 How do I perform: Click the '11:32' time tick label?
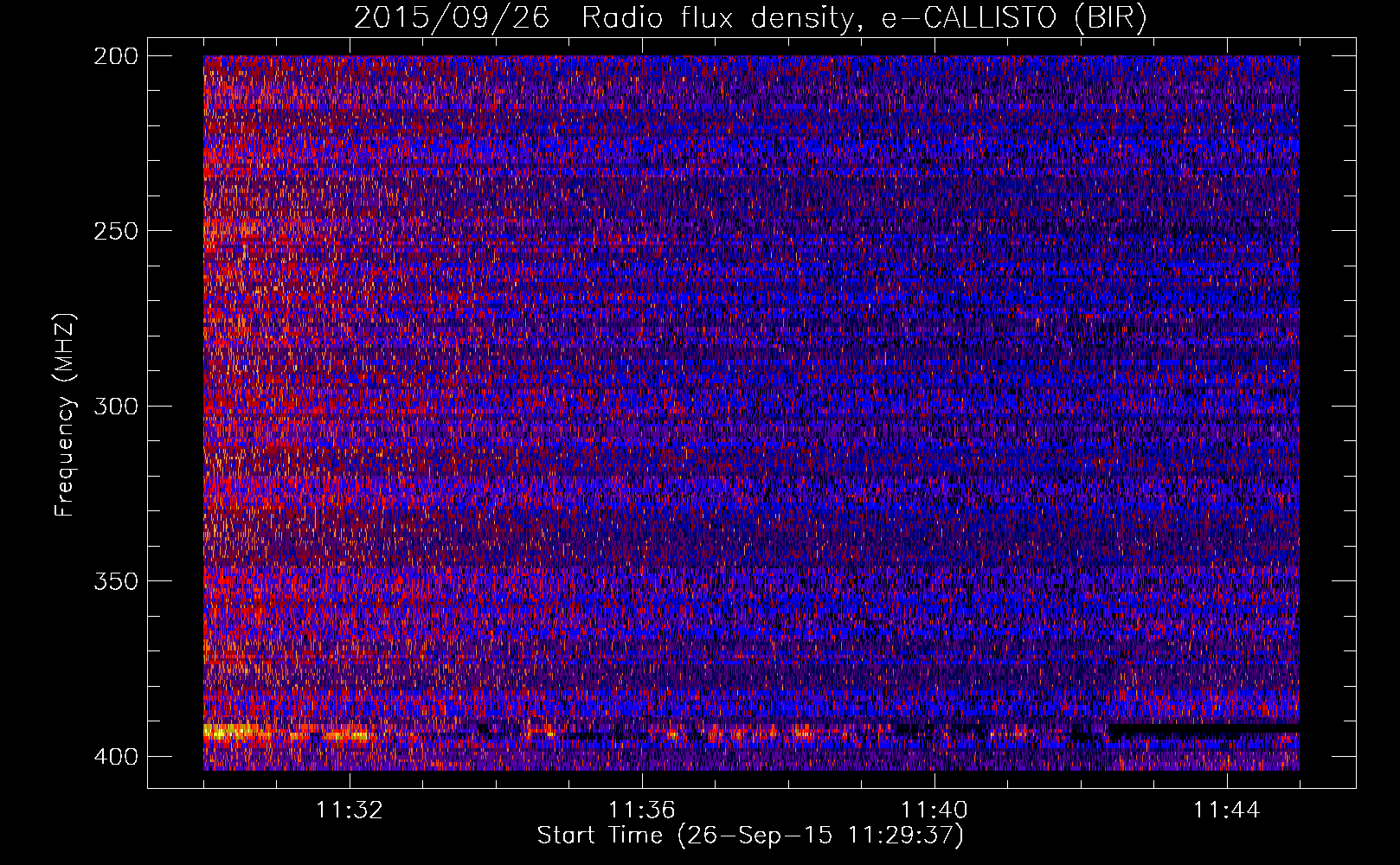pyautogui.click(x=350, y=811)
